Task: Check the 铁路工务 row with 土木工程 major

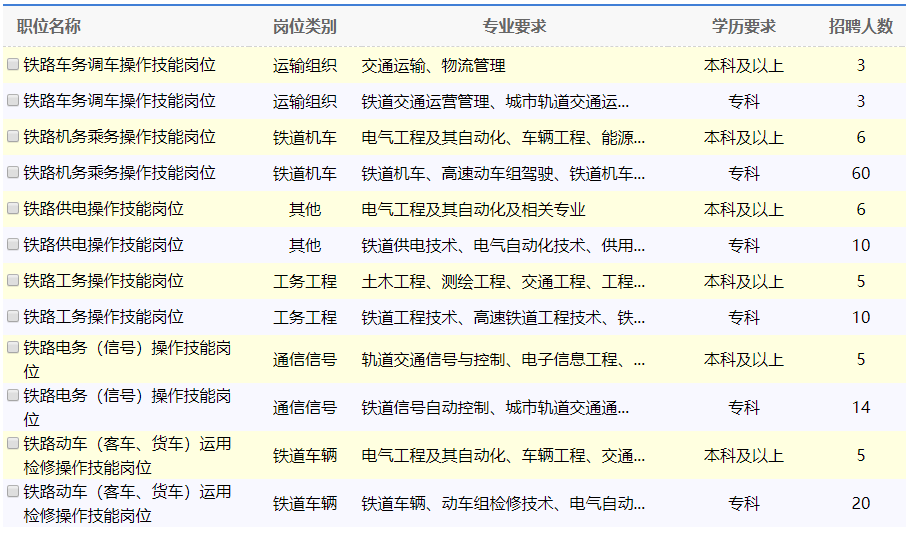Action: (x=13, y=280)
